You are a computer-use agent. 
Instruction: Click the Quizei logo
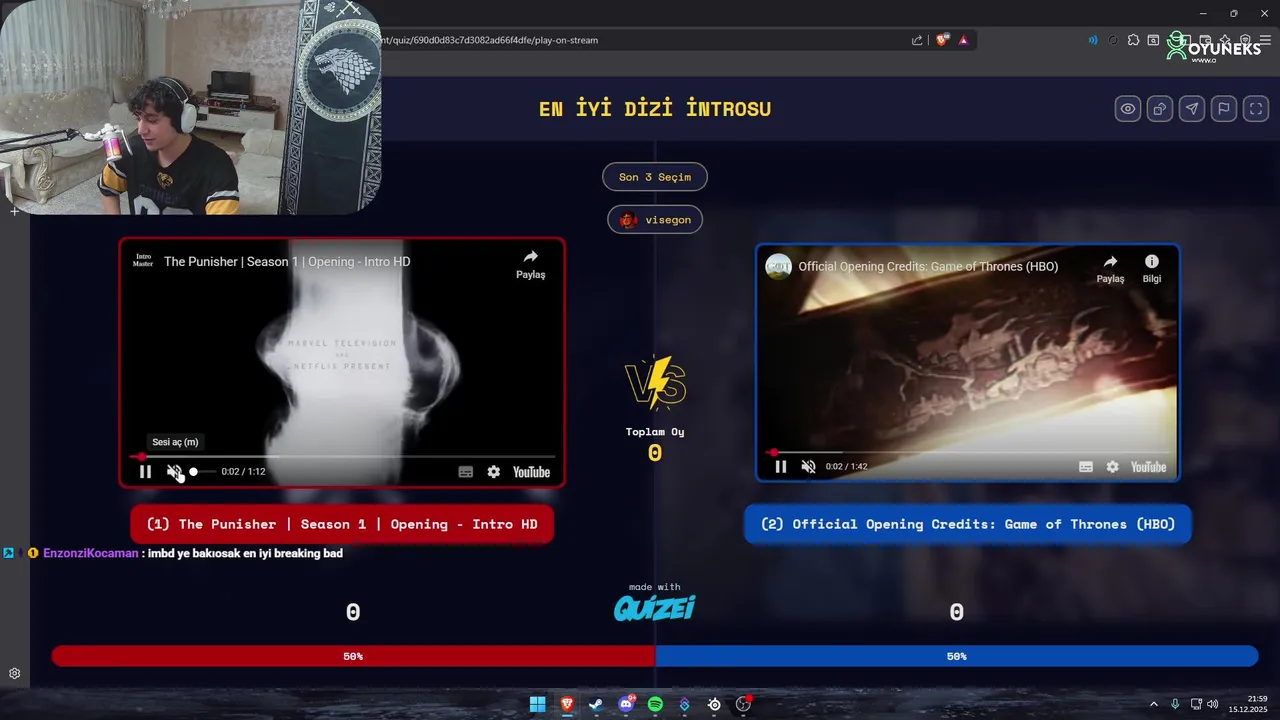(x=655, y=608)
